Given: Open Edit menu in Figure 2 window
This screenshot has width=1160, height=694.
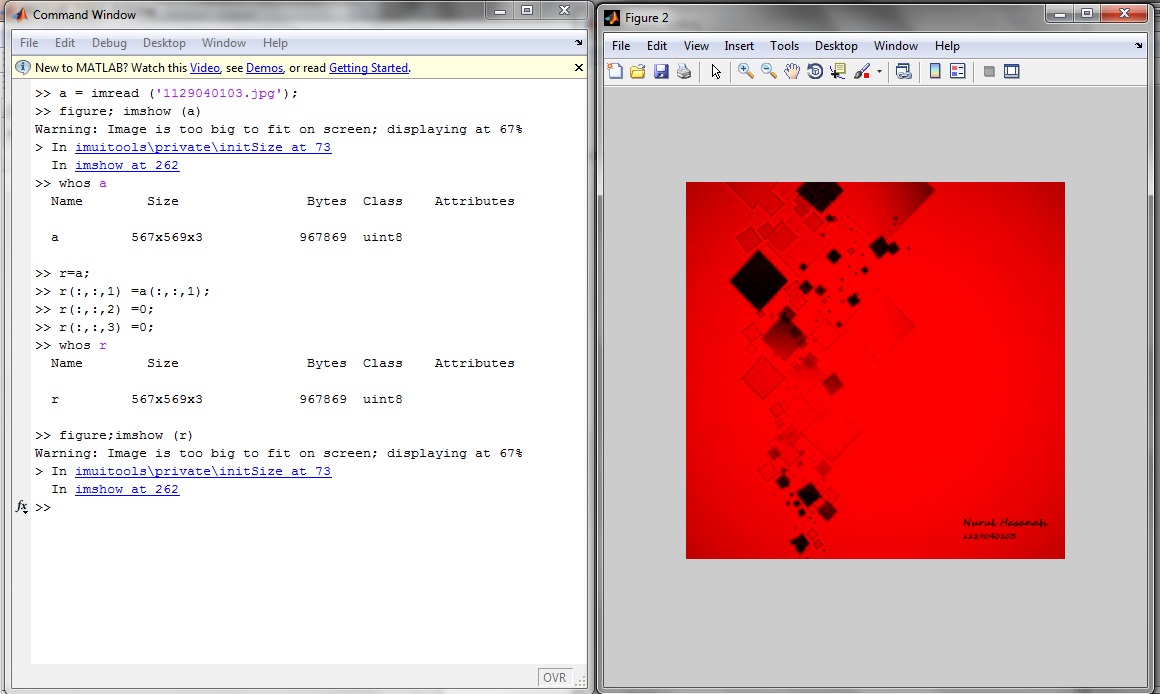Looking at the screenshot, I should [x=656, y=46].
